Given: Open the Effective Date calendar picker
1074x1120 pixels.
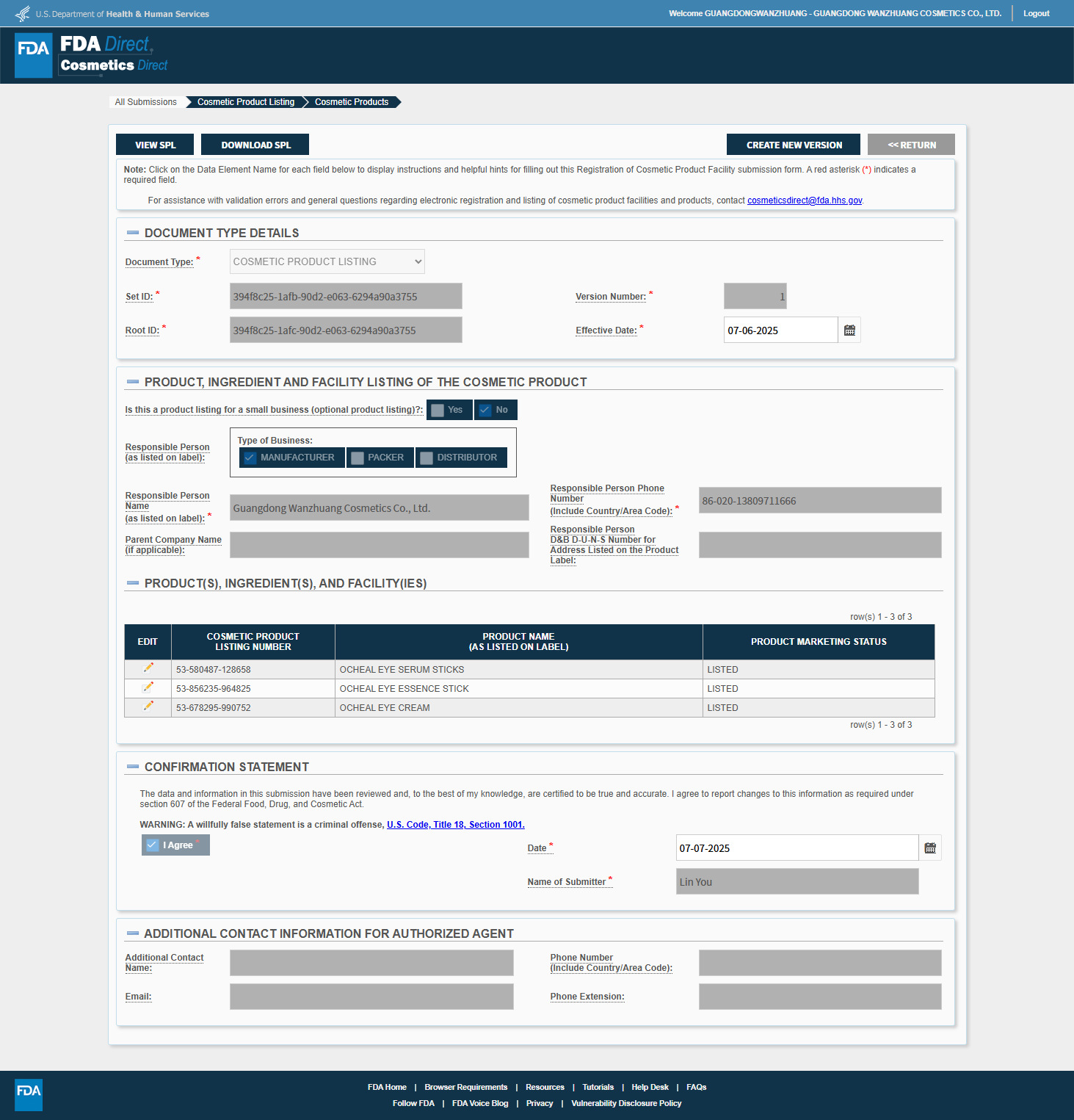Looking at the screenshot, I should click(x=849, y=330).
